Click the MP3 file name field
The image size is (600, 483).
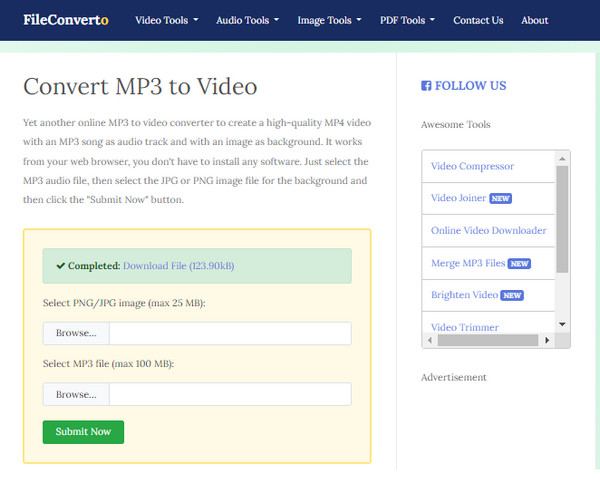(230, 394)
